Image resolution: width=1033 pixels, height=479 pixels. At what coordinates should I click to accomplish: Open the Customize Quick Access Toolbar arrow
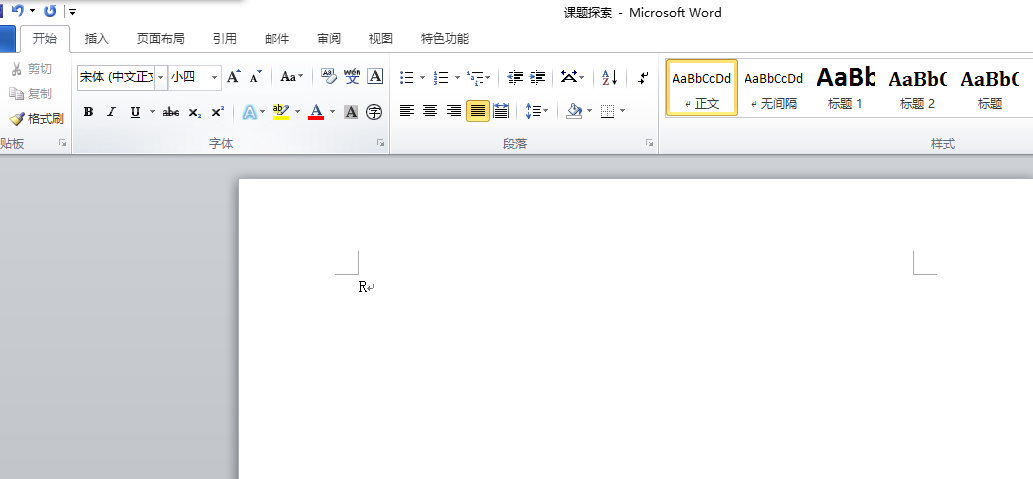(x=72, y=11)
